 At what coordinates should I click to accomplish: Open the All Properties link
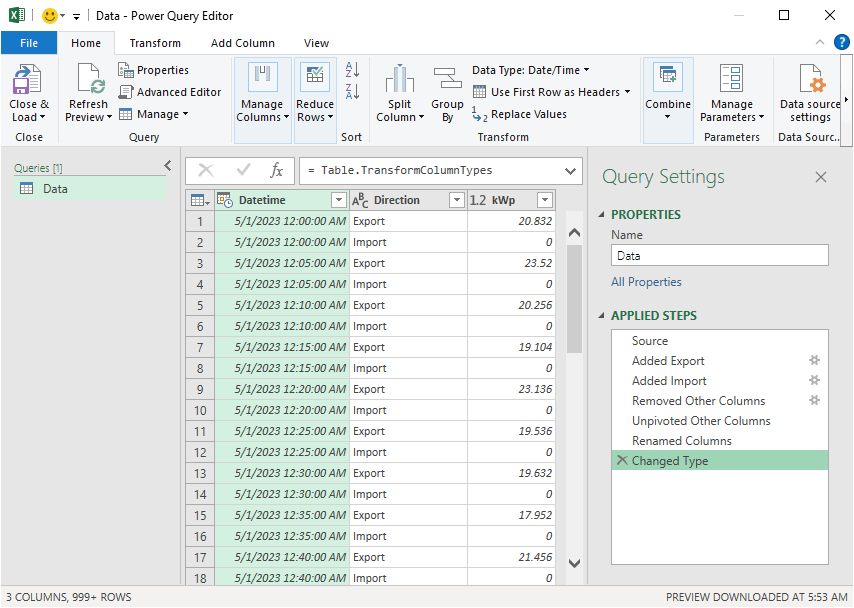pos(646,282)
